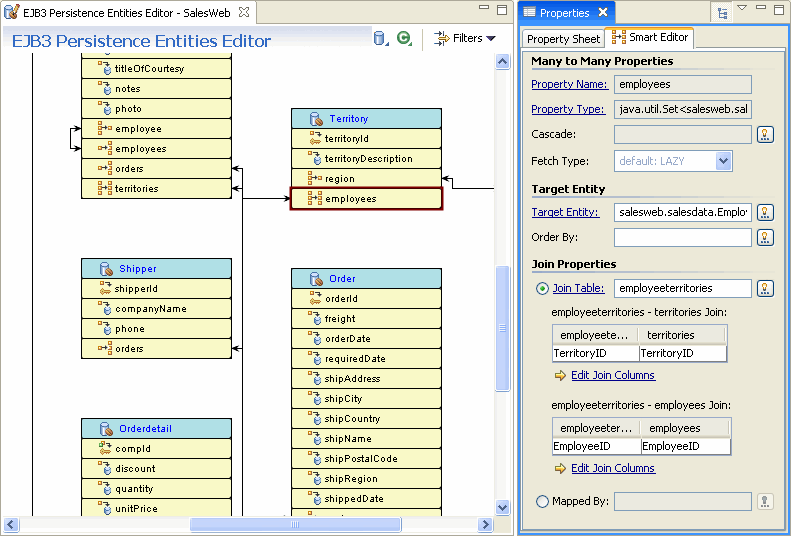Close the Properties view tab

pos(603,12)
